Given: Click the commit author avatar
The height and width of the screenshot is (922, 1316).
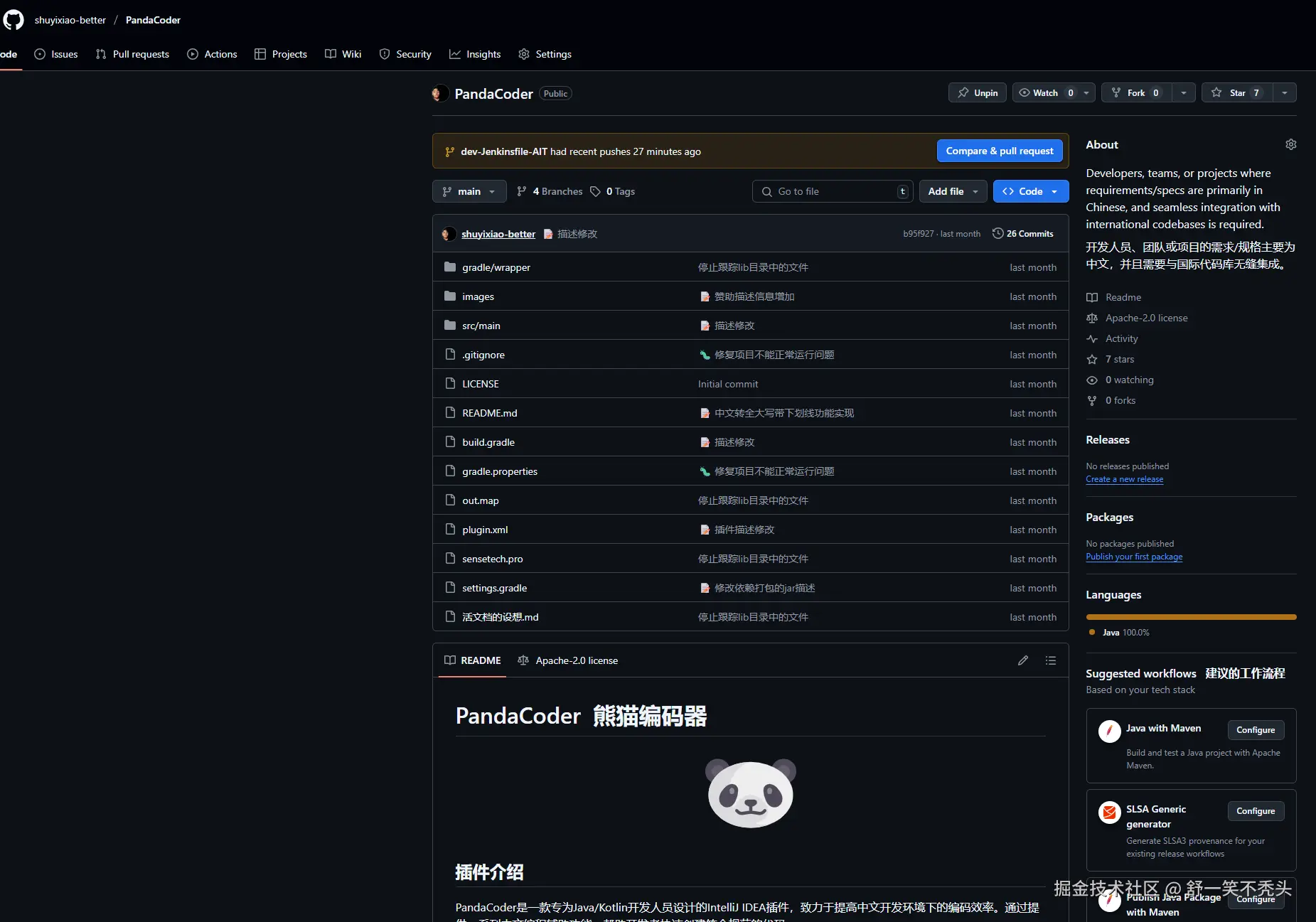Looking at the screenshot, I should [x=449, y=234].
